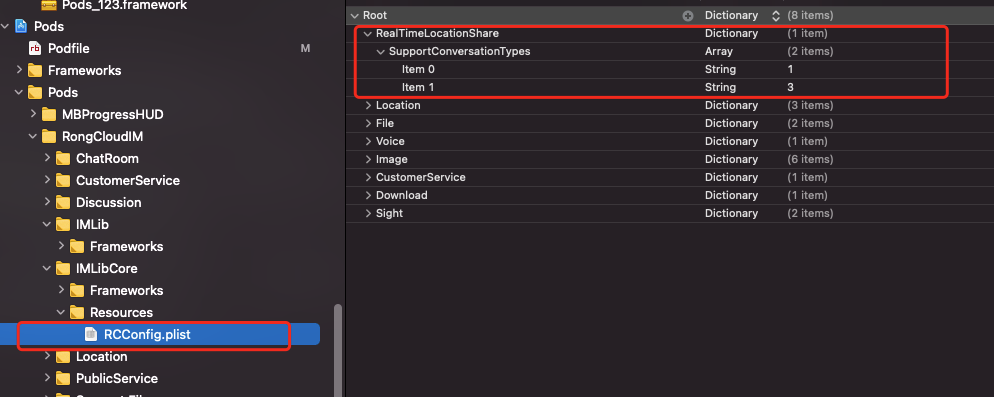Click the M status badge beside Podfile

305,48
